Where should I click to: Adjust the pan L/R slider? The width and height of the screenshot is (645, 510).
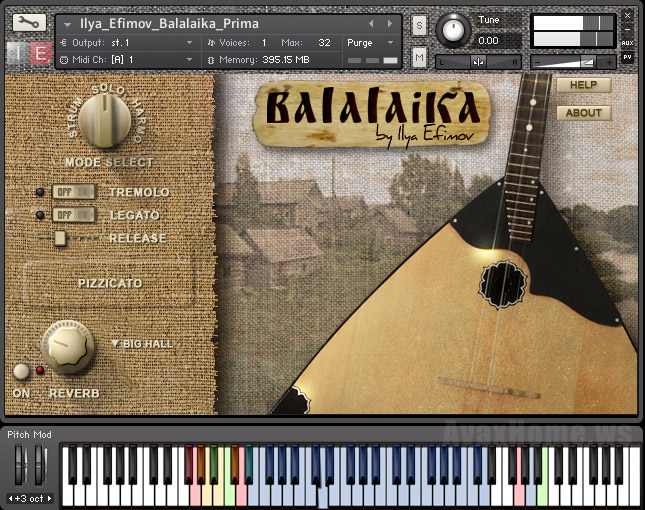[478, 63]
